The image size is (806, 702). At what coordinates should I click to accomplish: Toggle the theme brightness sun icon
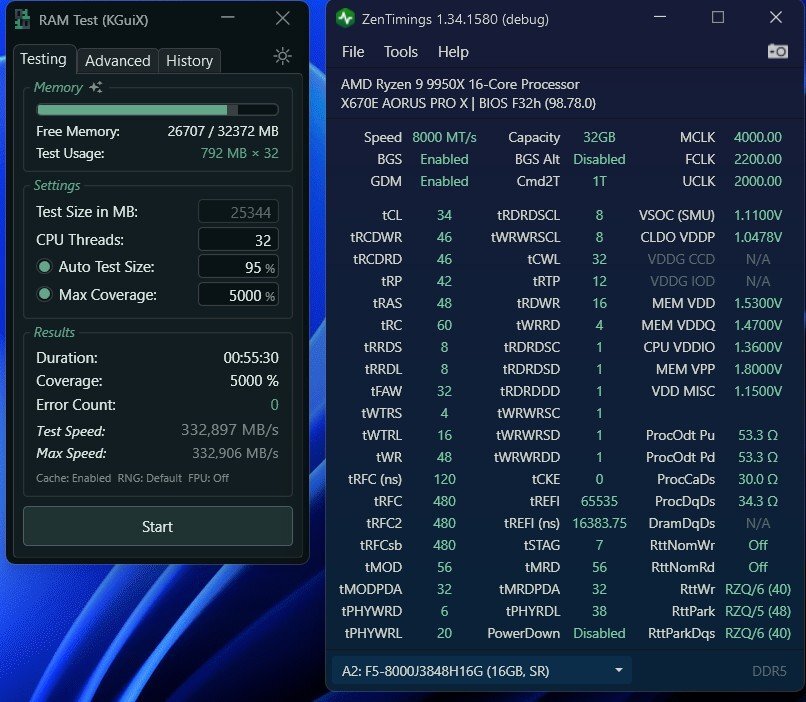[282, 56]
